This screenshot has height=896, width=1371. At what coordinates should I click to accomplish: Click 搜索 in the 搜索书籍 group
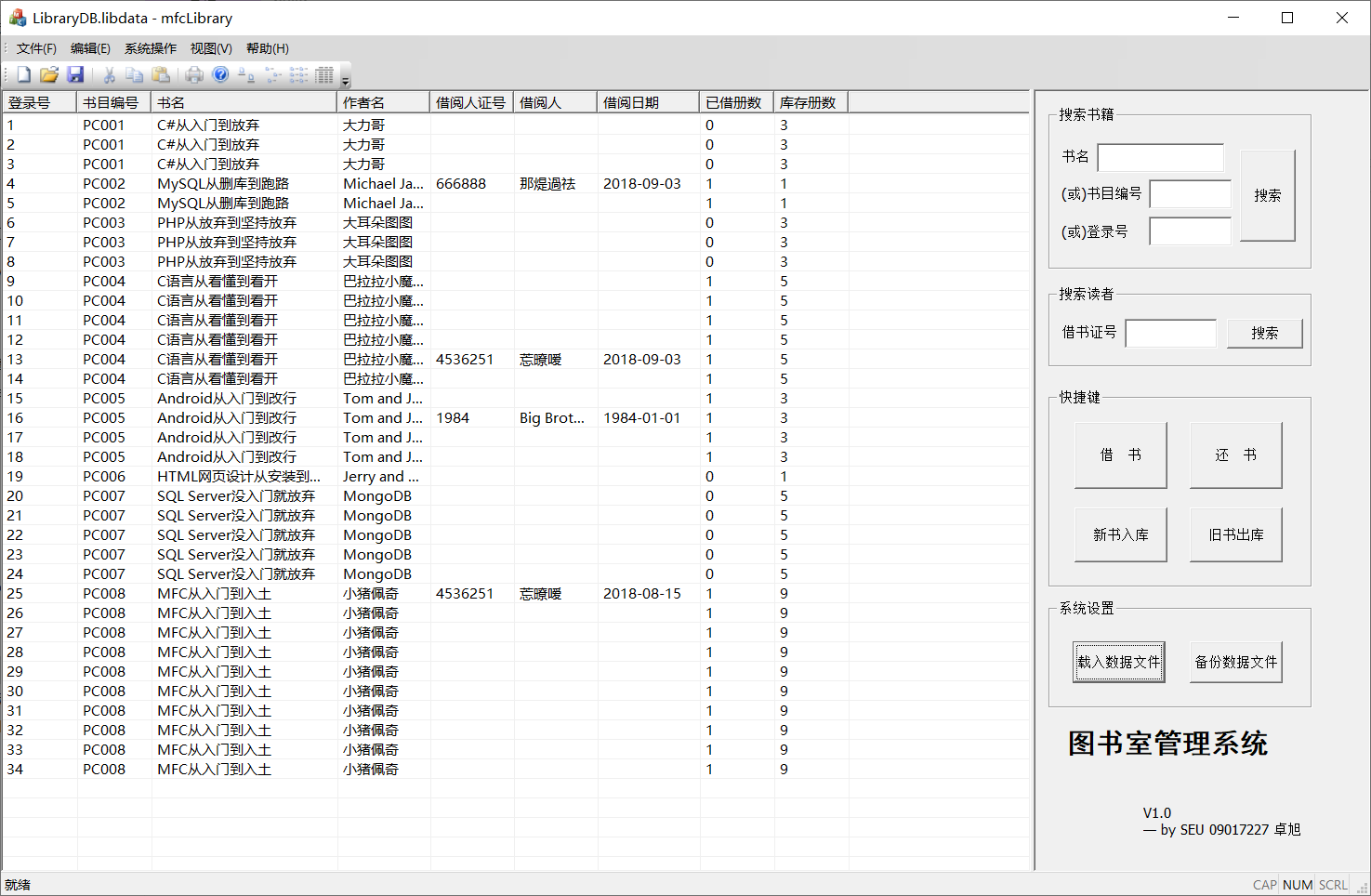click(1268, 195)
